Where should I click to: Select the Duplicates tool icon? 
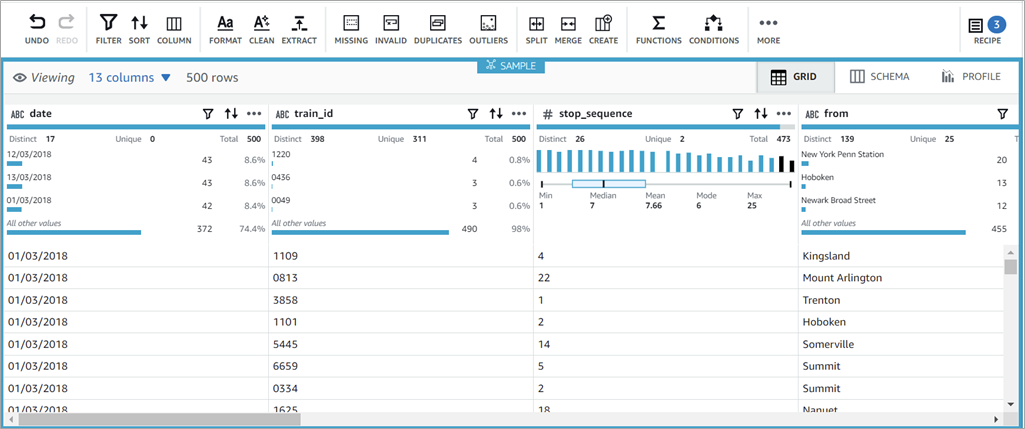pos(437,22)
